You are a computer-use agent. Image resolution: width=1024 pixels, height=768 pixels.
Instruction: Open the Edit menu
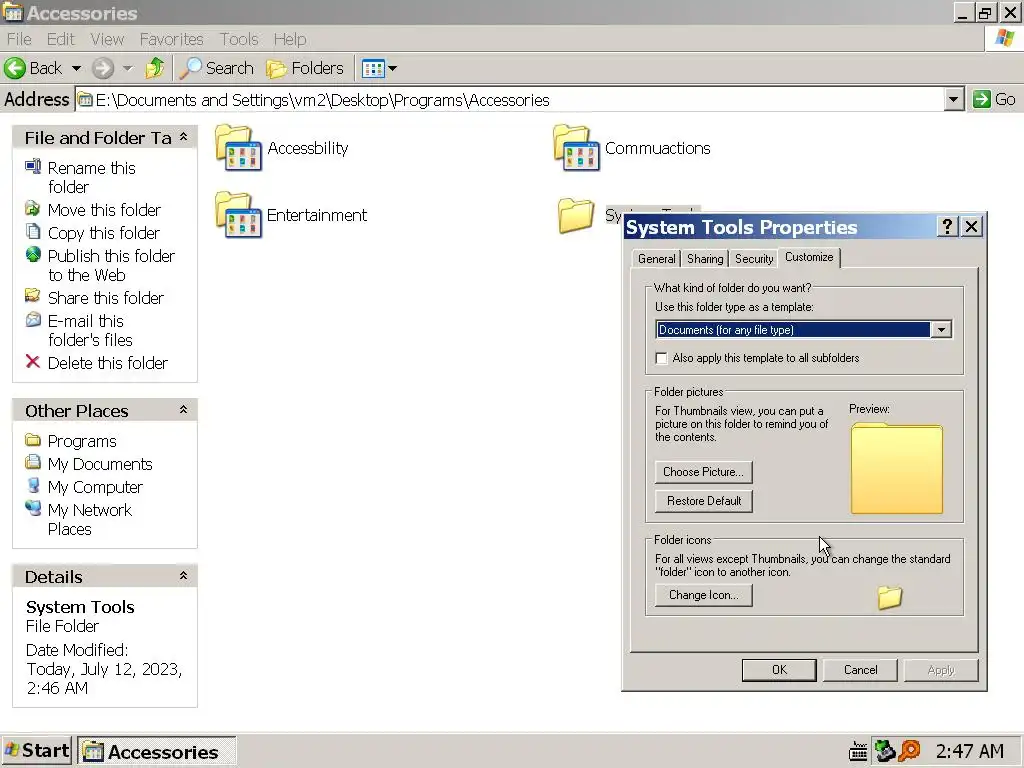click(61, 39)
